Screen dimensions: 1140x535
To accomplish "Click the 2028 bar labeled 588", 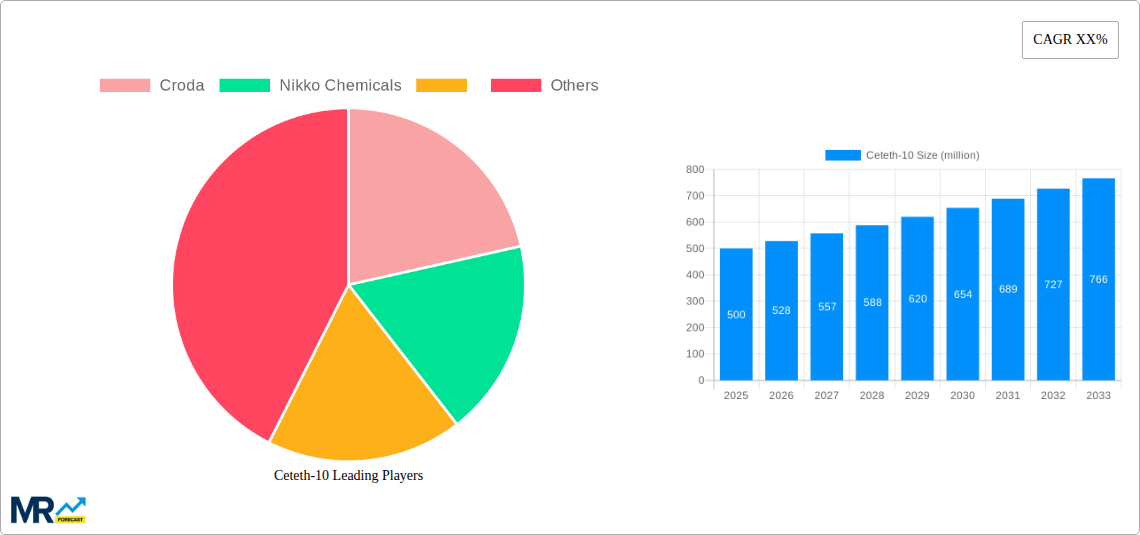I will click(872, 302).
